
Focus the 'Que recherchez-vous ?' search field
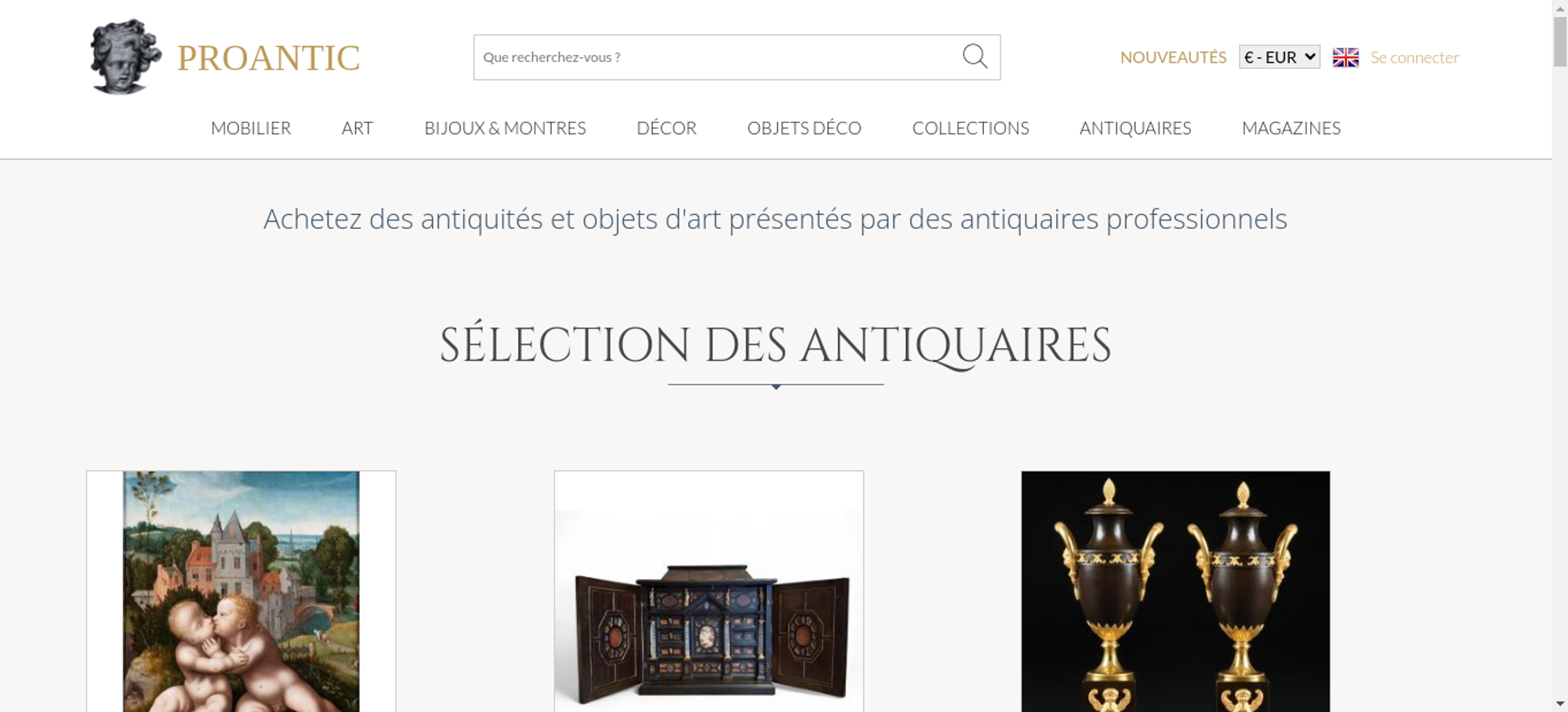(x=717, y=57)
